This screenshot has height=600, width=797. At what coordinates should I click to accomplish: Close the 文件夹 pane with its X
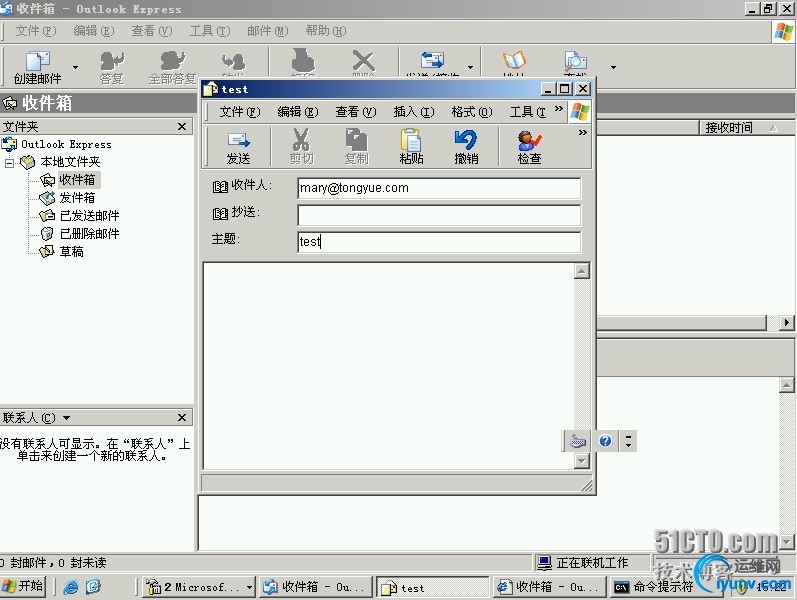click(182, 126)
